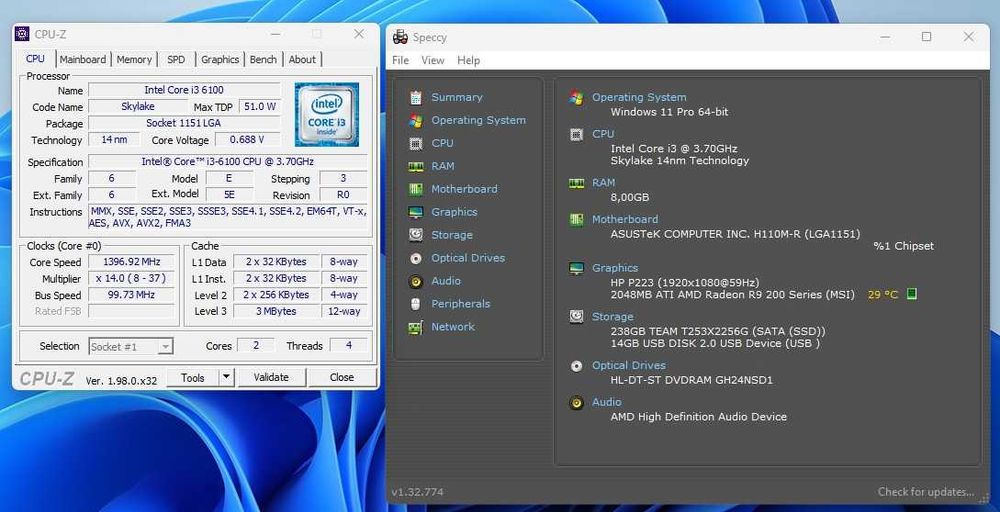Click the Audio speaker icon in Speccy sidebar

point(416,281)
